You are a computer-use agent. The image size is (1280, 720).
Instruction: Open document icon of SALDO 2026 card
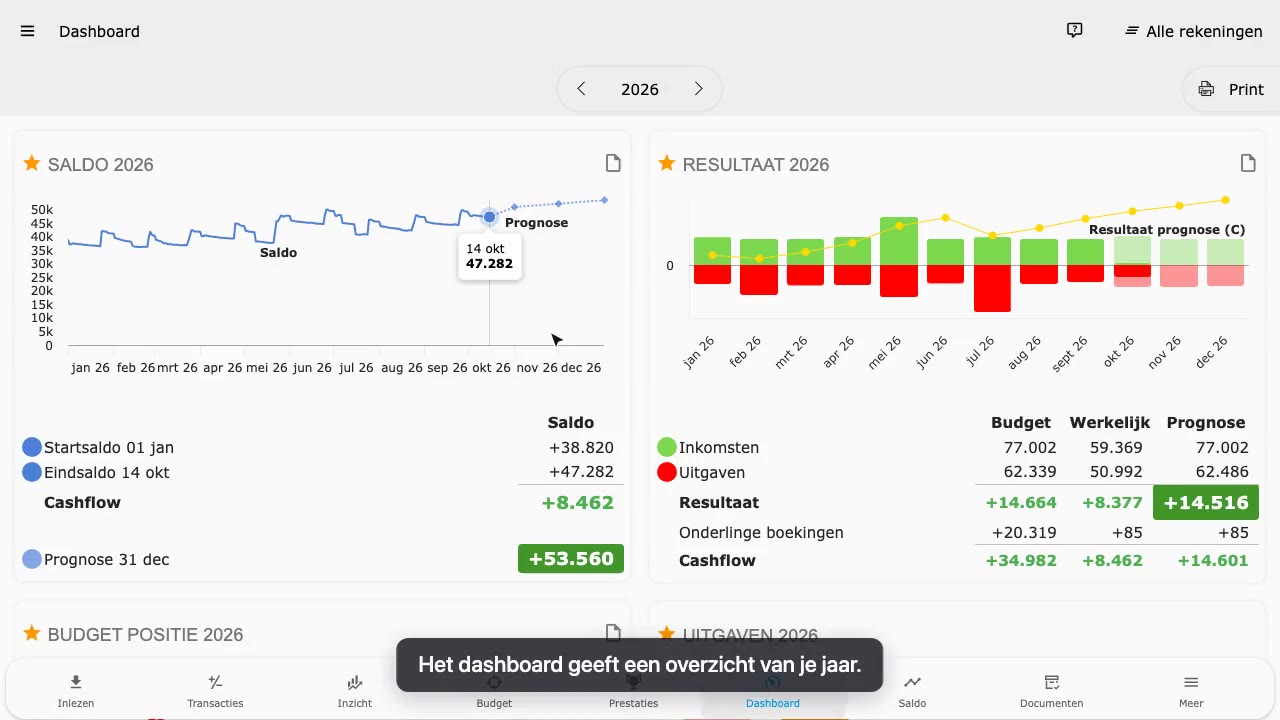point(613,163)
